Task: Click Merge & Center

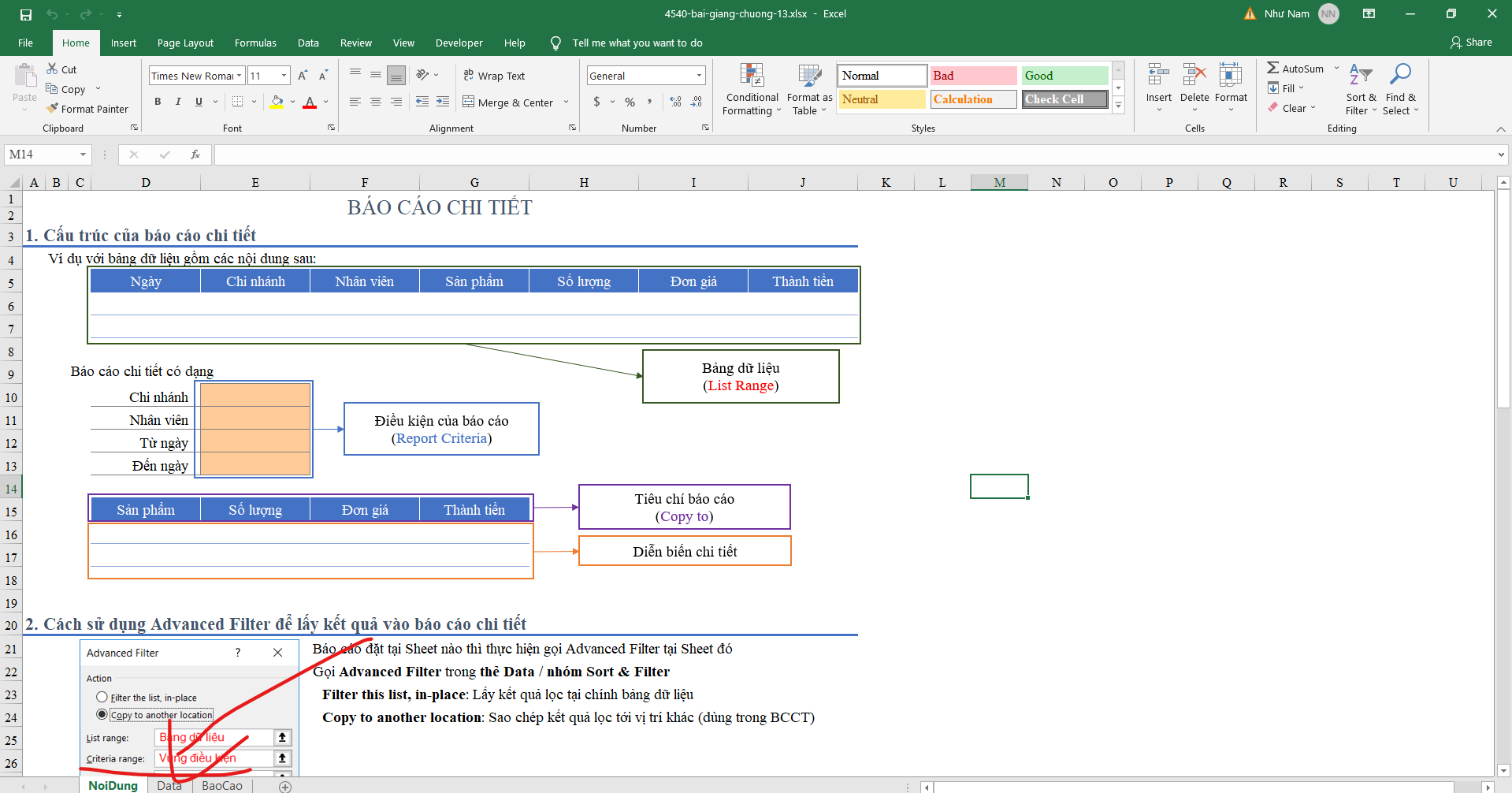Action: tap(507, 102)
